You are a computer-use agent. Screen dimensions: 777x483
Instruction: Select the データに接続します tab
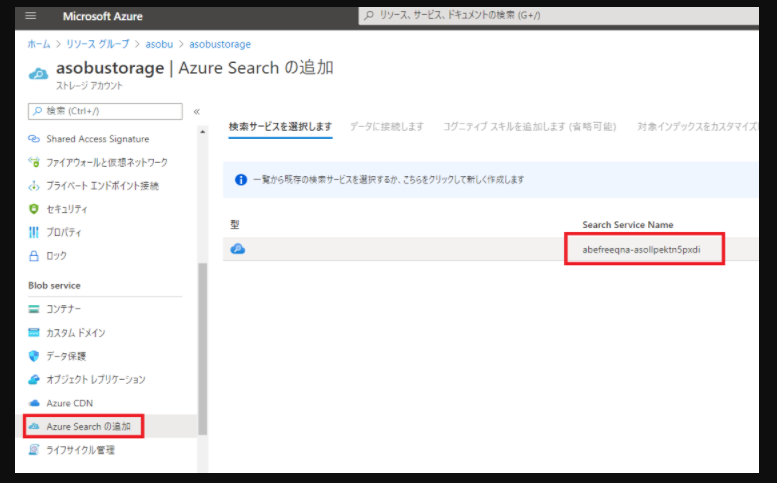tap(387, 127)
